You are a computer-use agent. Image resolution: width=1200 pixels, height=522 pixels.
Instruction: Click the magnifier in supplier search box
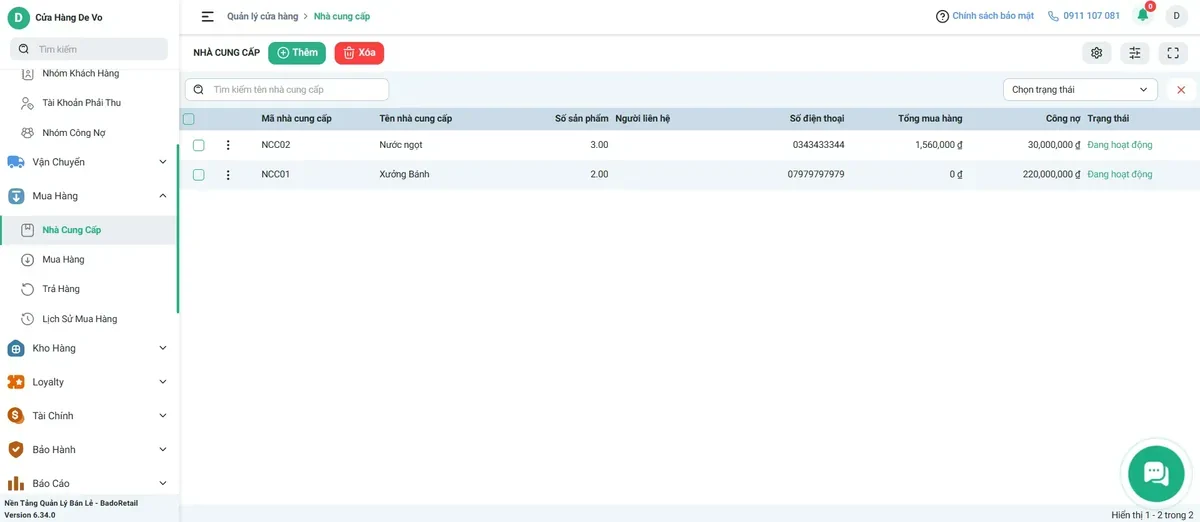199,90
